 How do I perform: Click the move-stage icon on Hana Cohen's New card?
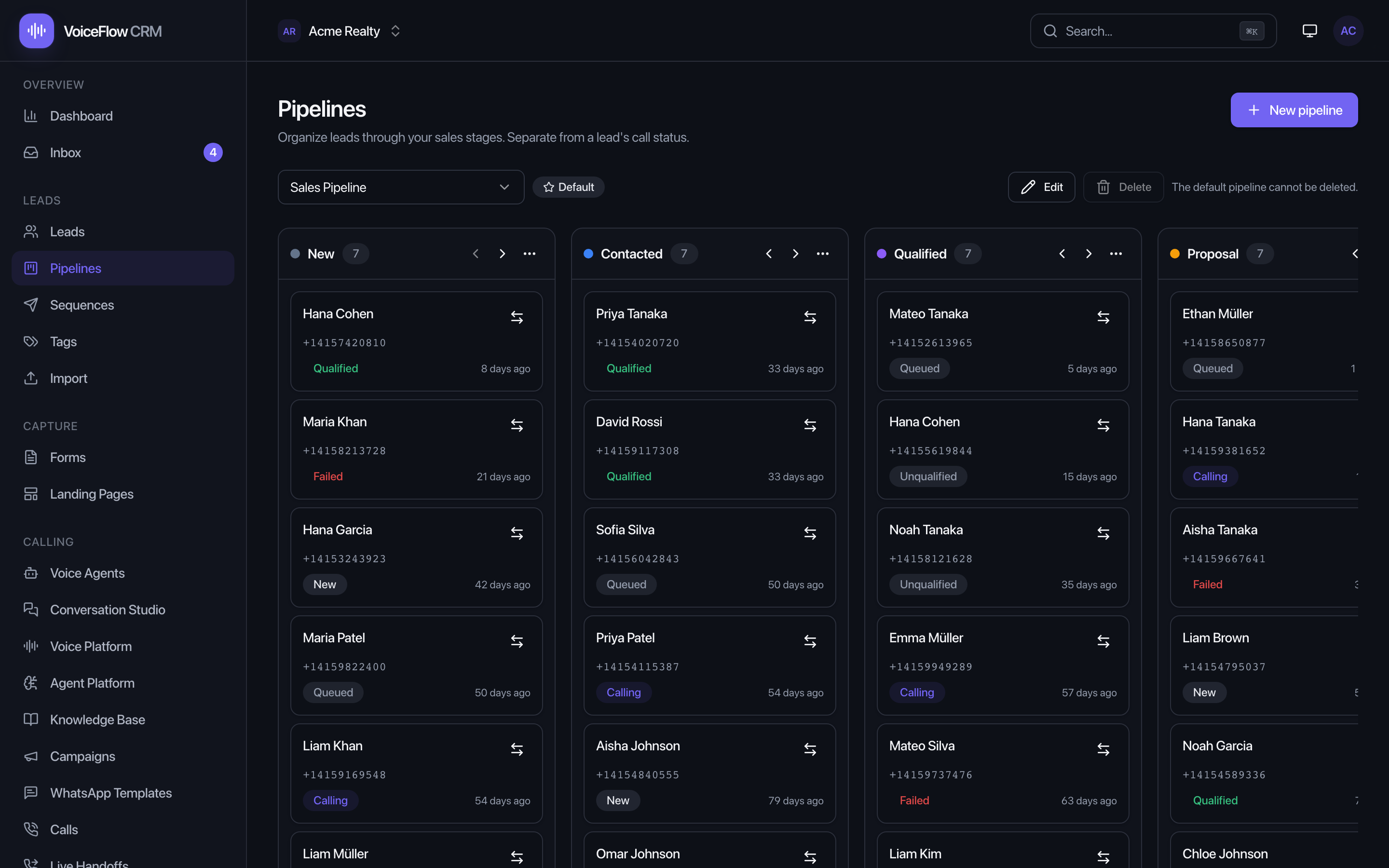[x=517, y=317]
